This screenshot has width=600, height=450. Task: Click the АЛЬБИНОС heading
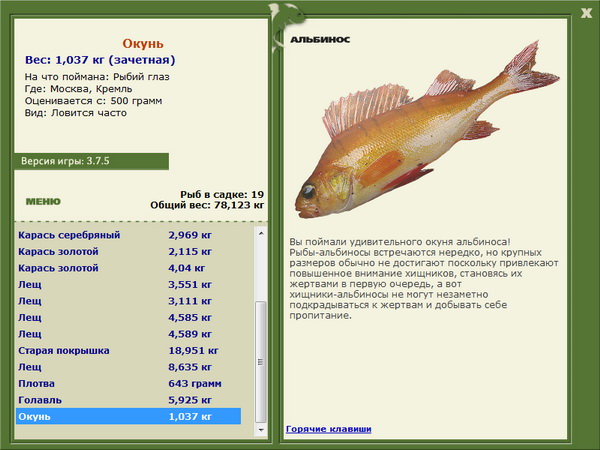coord(320,39)
